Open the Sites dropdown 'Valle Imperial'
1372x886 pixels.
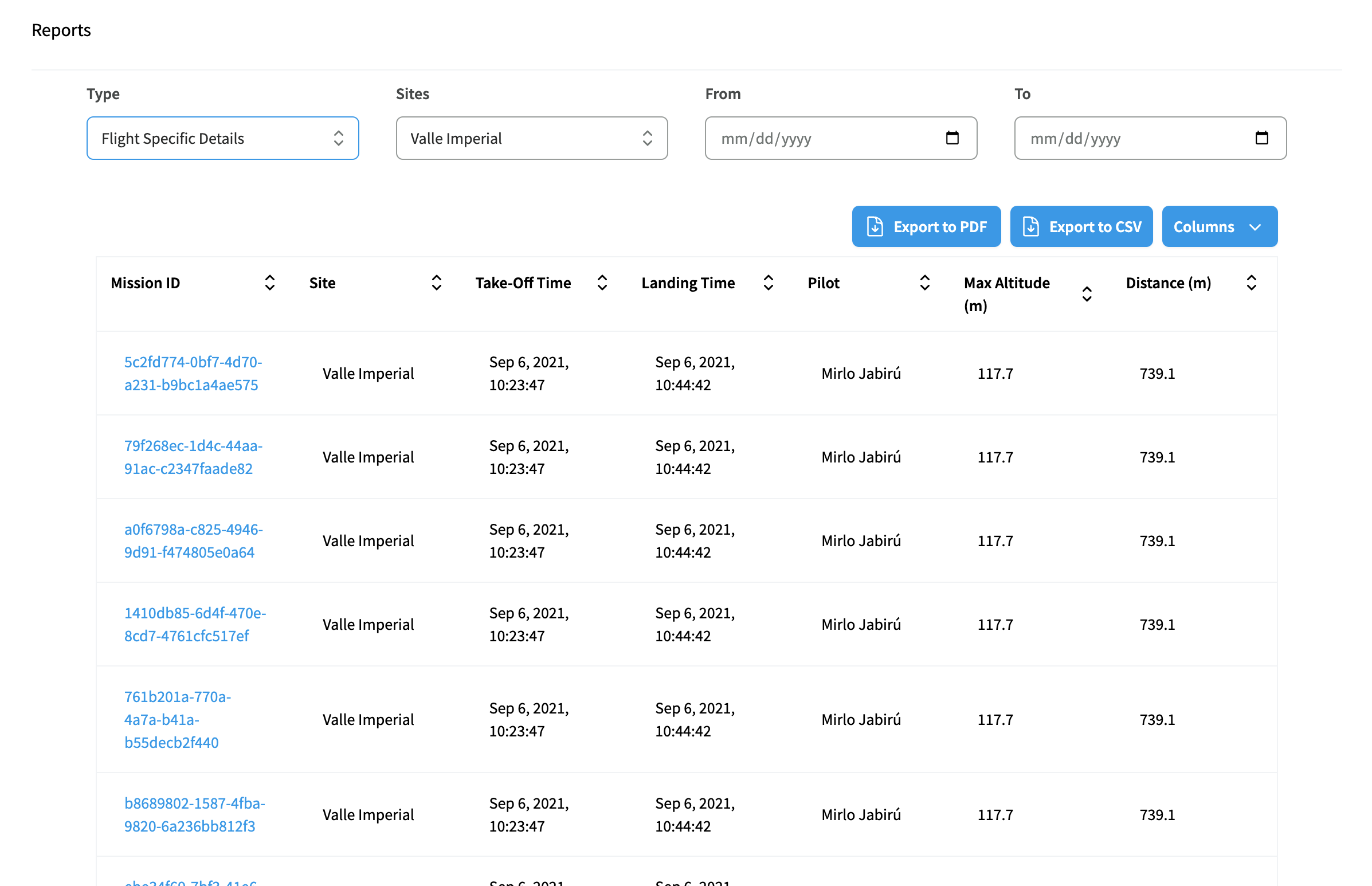click(531, 138)
